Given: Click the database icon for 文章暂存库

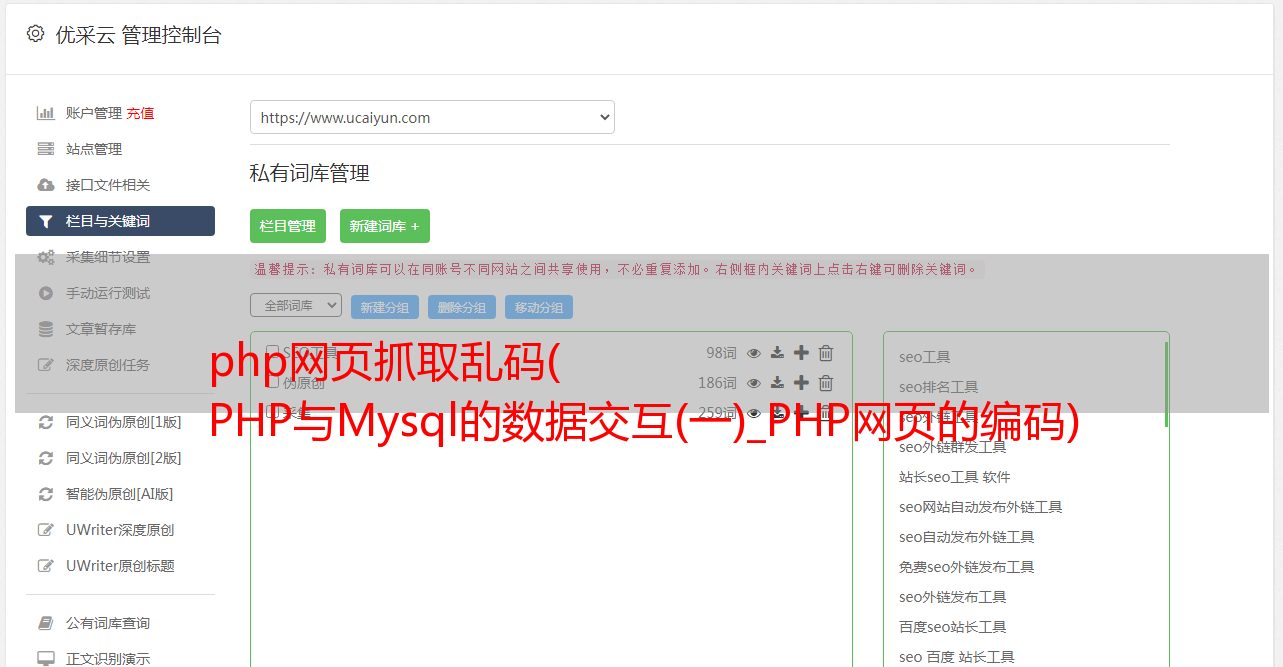Looking at the screenshot, I should point(46,329).
